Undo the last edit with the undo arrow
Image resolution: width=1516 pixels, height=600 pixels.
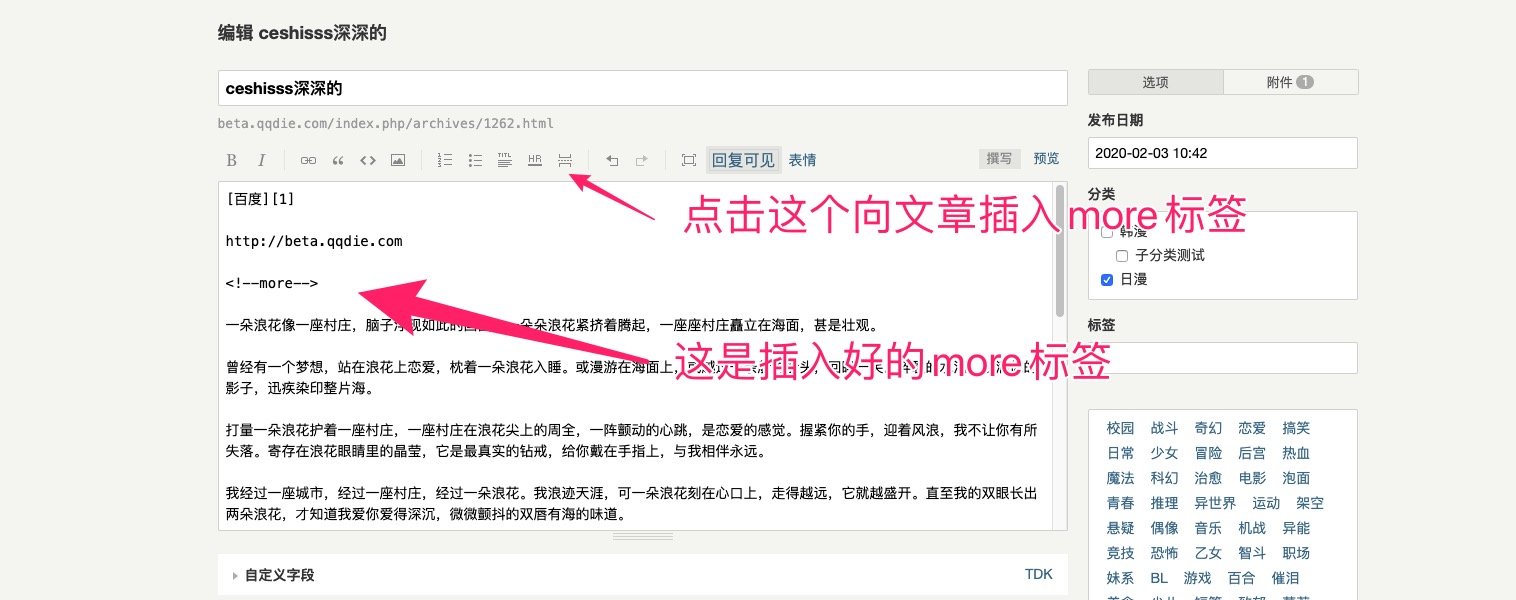click(612, 160)
